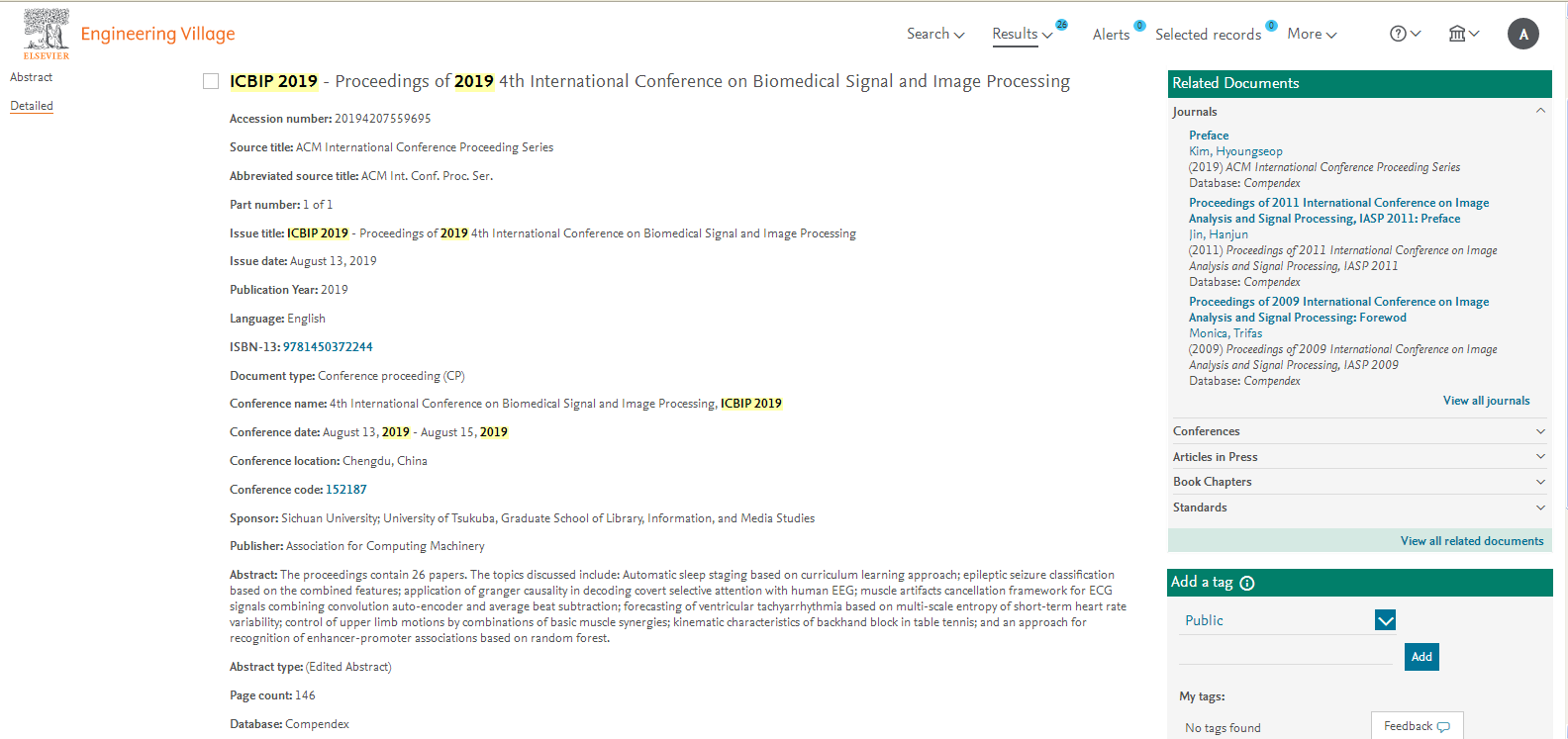Expand the Articles in Press section

click(x=1540, y=456)
